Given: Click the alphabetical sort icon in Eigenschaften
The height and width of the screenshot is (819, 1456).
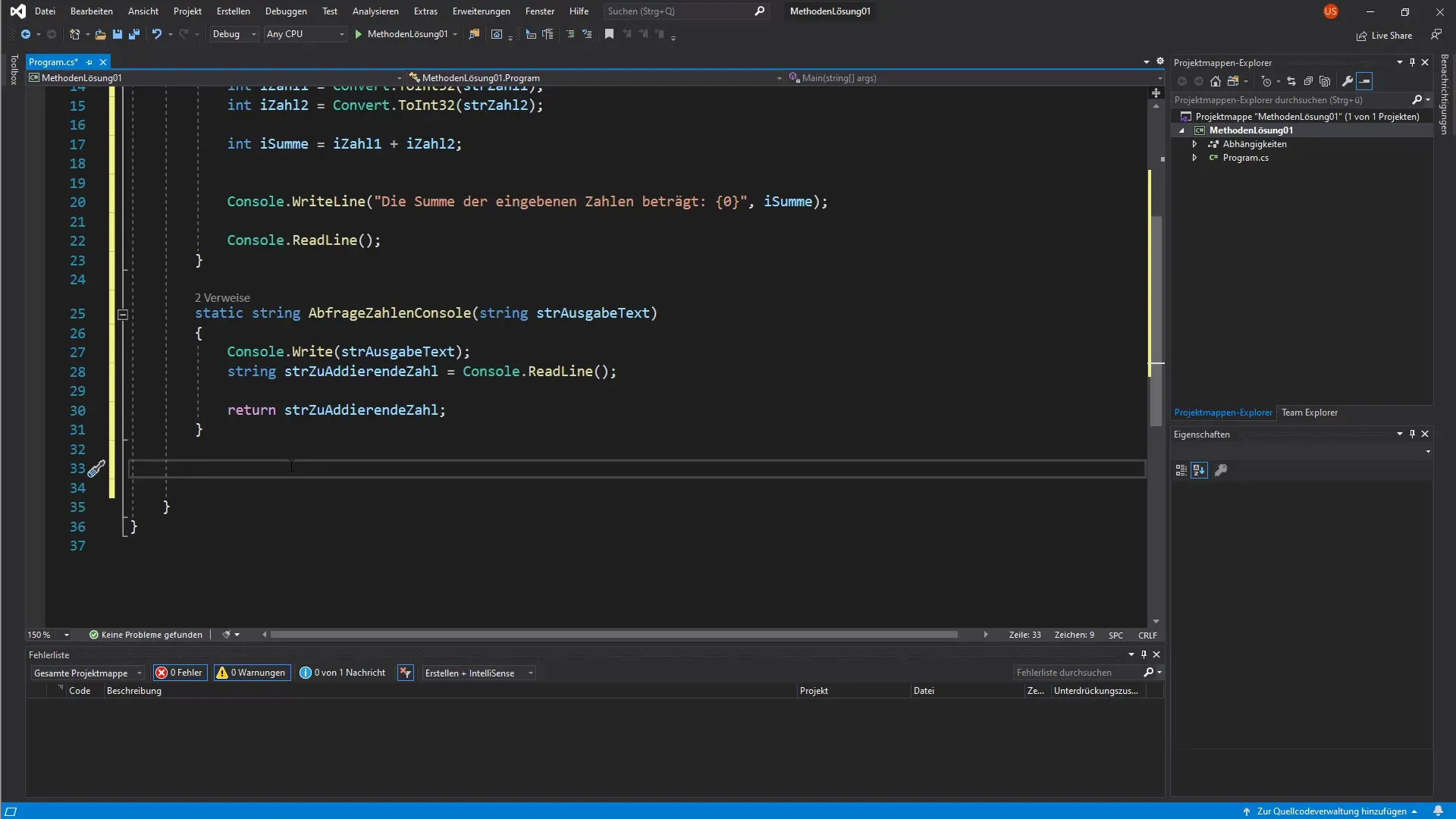Looking at the screenshot, I should point(1199,470).
